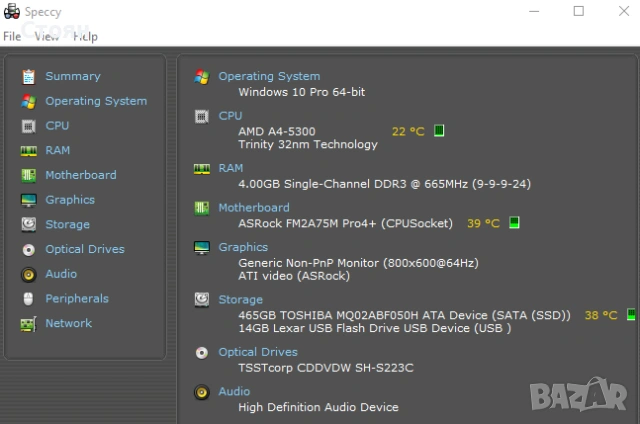Click the Storage heading link in main panel
Image resolution: width=640 pixels, height=424 pixels.
pos(241,300)
